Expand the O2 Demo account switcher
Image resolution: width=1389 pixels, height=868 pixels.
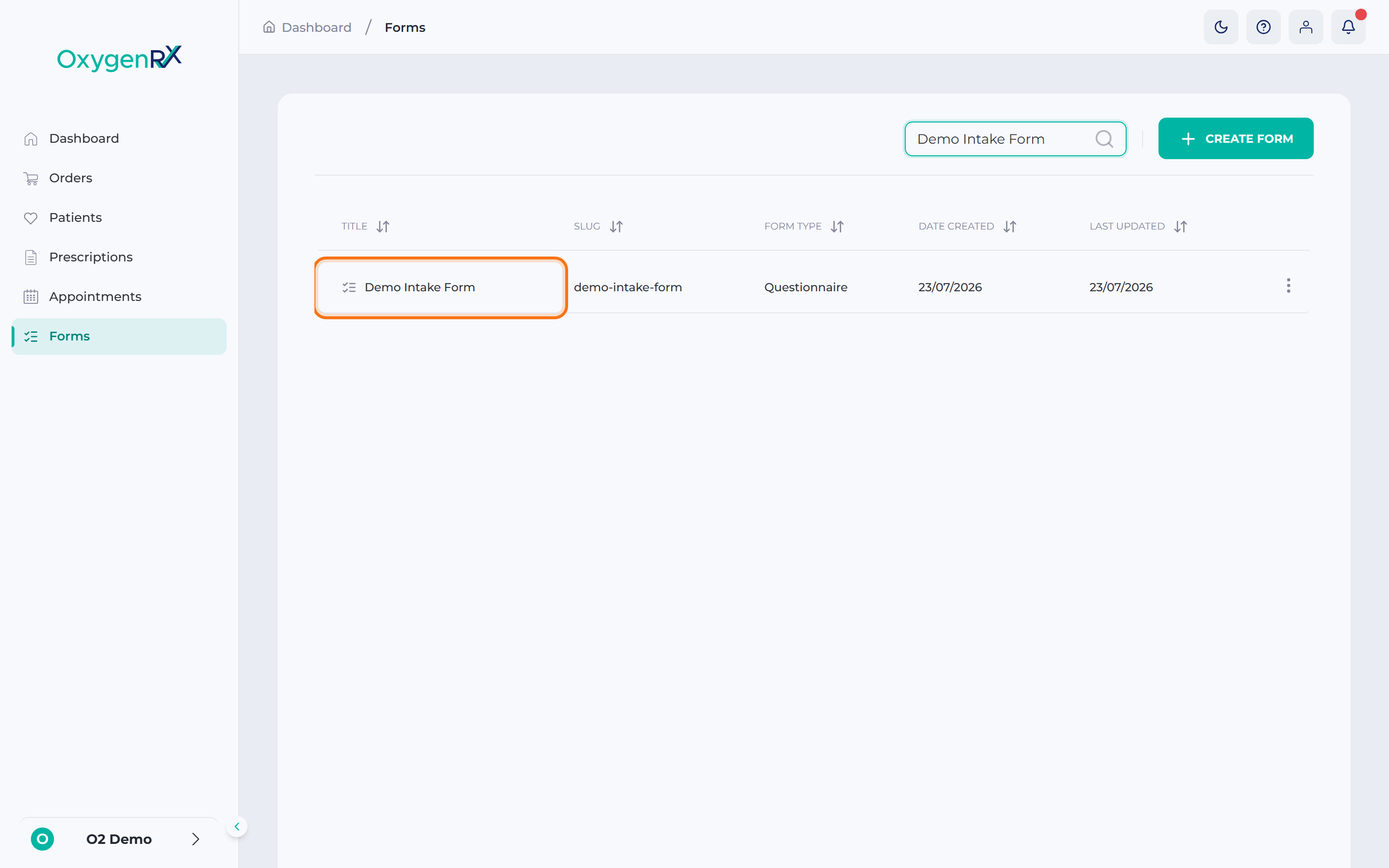(x=119, y=839)
